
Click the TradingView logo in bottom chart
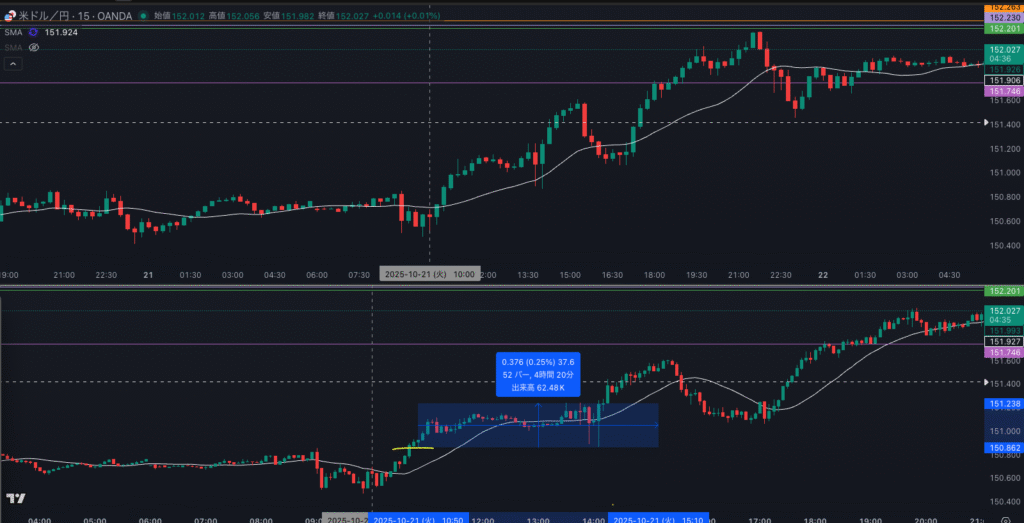[x=15, y=498]
